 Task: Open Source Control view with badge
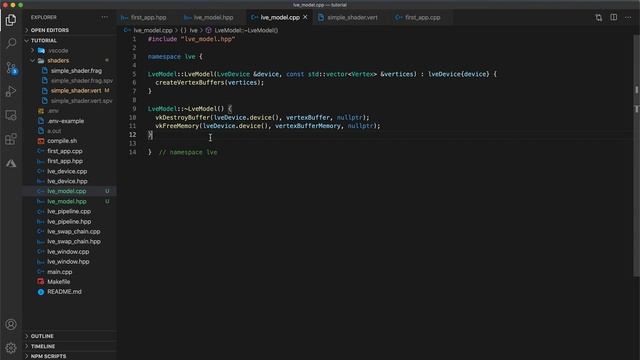coord(11,68)
